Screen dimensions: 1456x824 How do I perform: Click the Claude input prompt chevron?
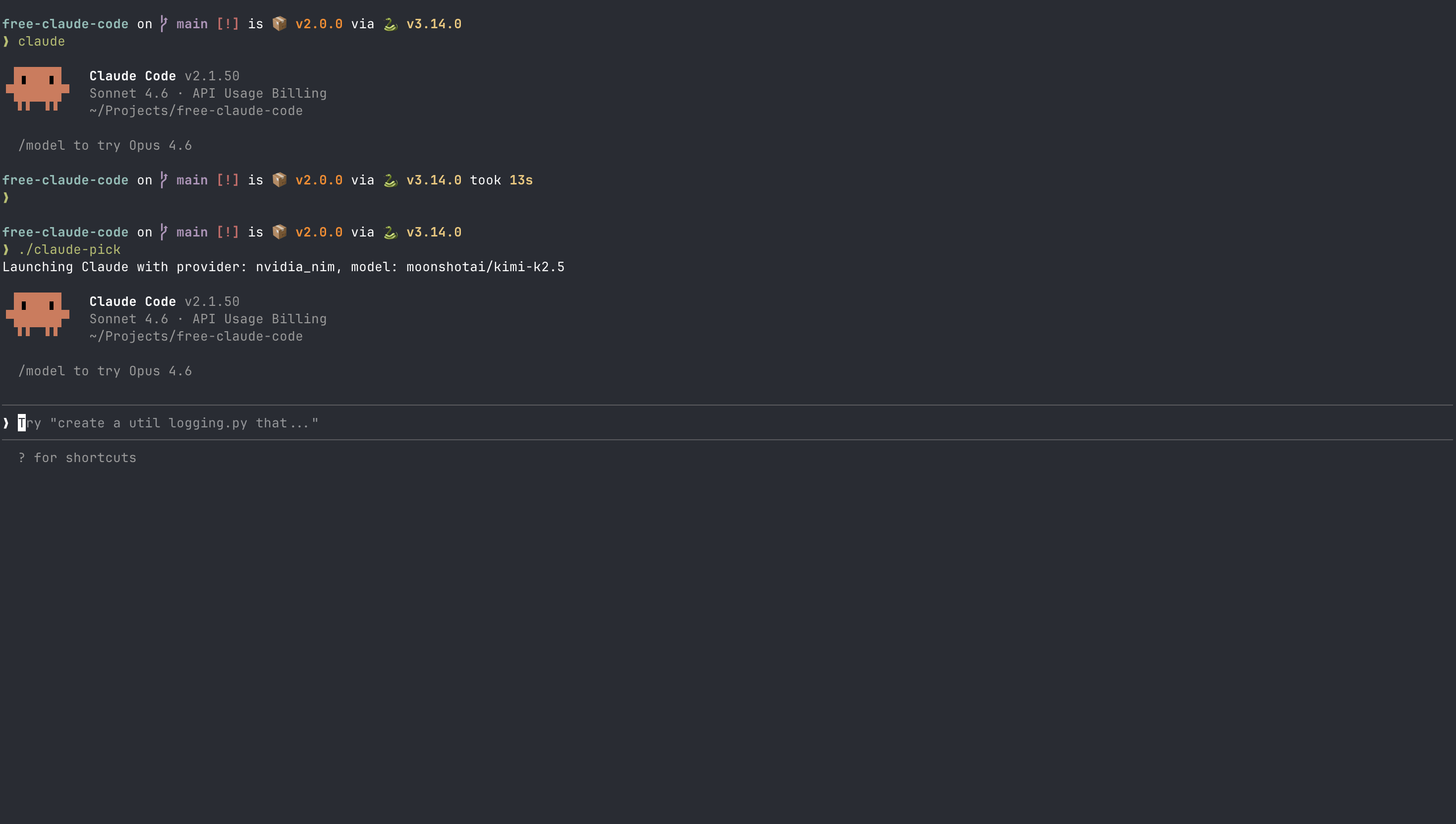[6, 423]
